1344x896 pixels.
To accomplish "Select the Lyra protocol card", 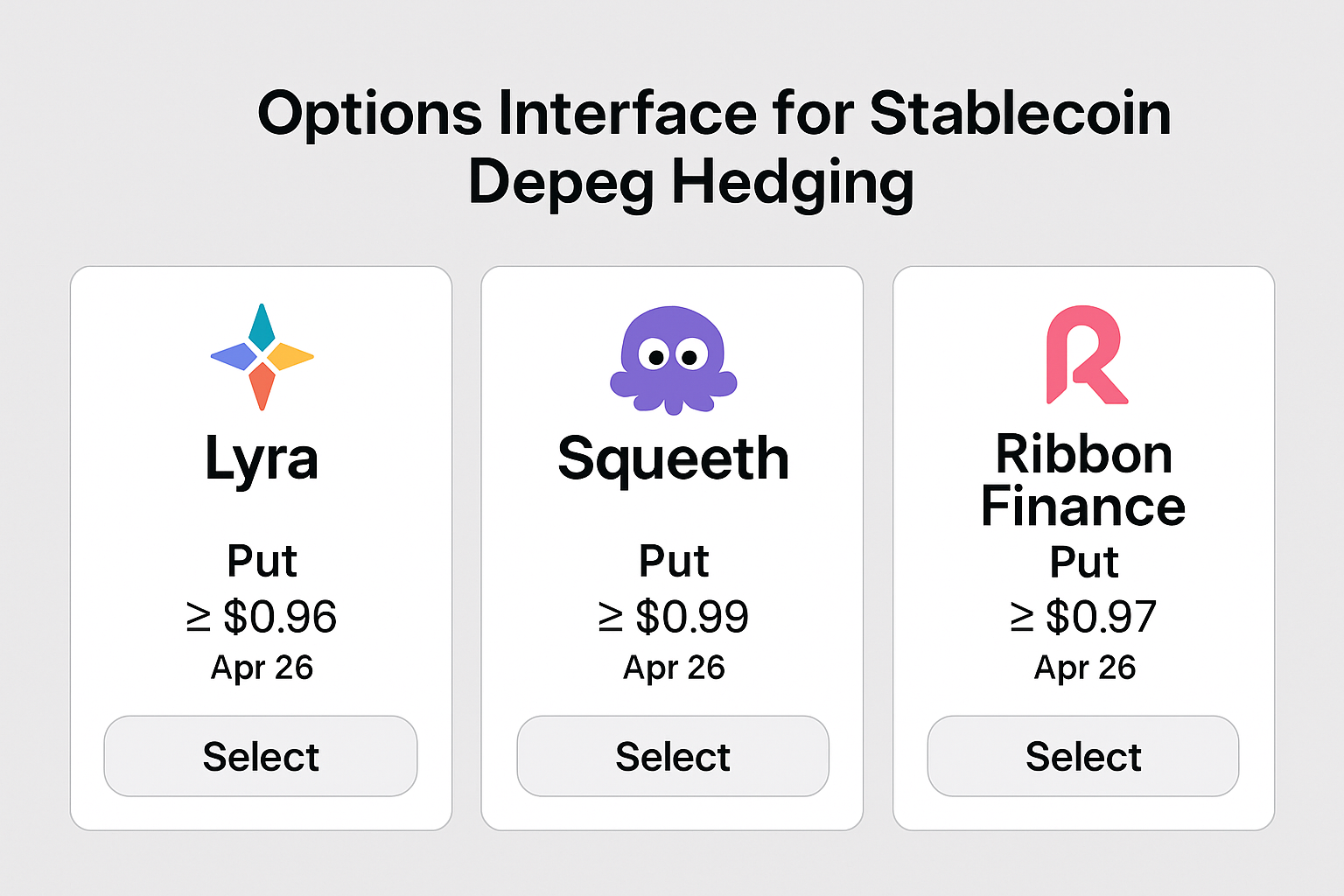I will click(x=261, y=756).
